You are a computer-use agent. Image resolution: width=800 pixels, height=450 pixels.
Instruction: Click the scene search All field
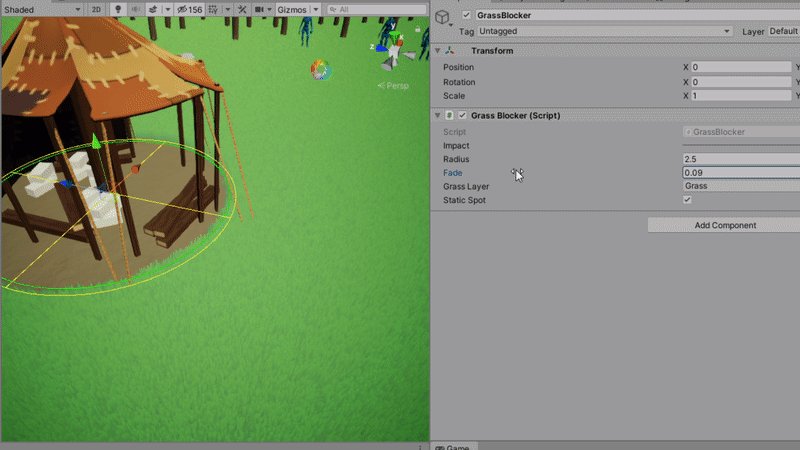pos(377,9)
